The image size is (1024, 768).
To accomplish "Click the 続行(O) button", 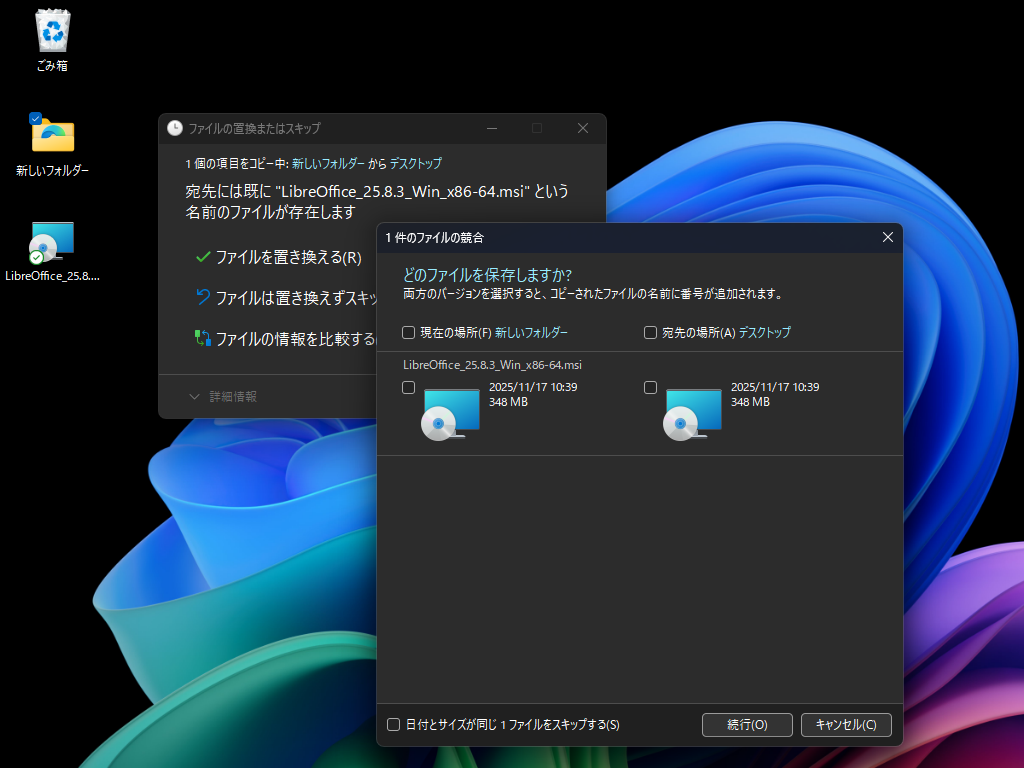I will (747, 725).
